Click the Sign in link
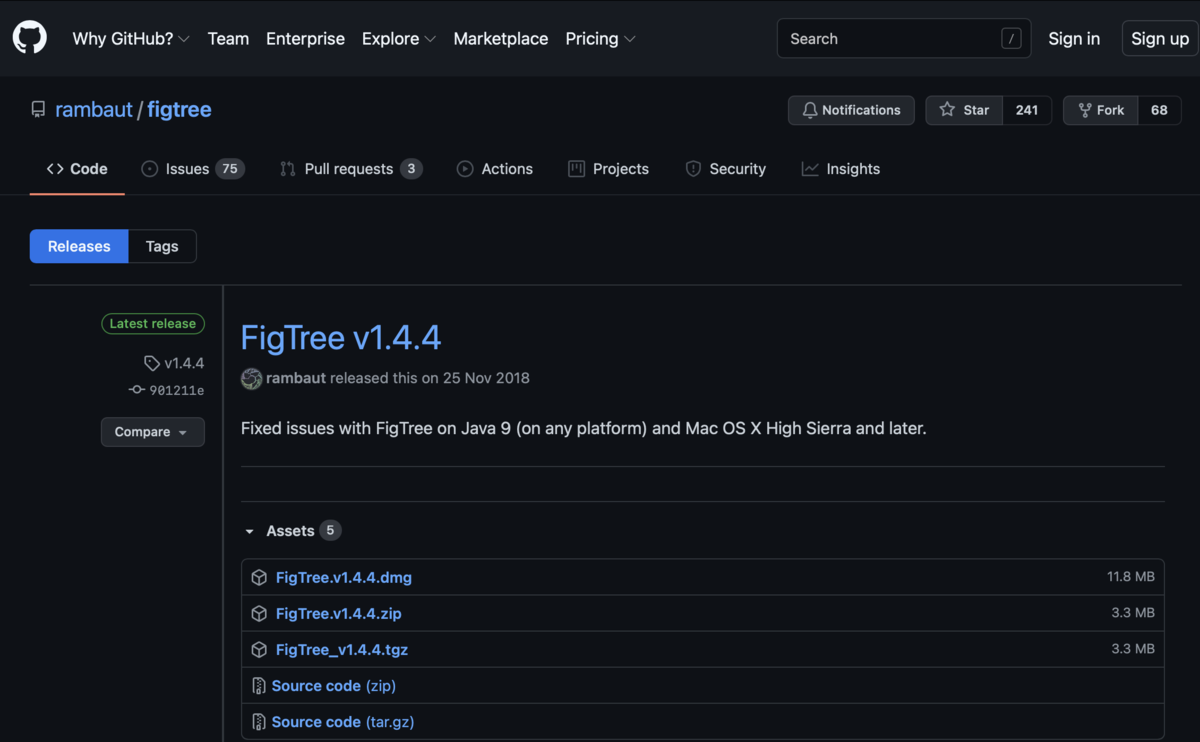Screen dimensions: 1200x742 (1074, 39)
